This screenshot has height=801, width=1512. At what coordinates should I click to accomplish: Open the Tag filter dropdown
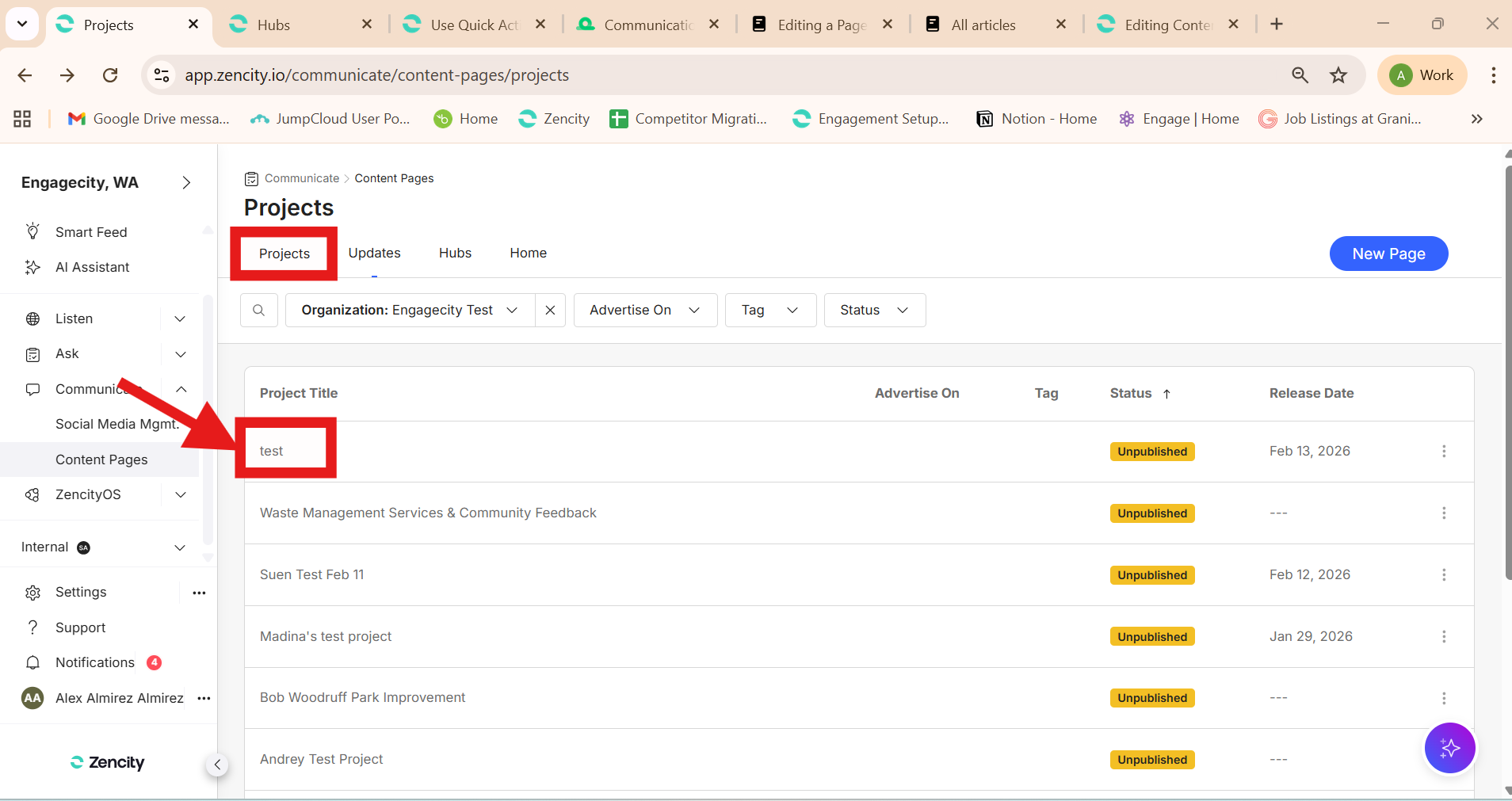coord(769,311)
